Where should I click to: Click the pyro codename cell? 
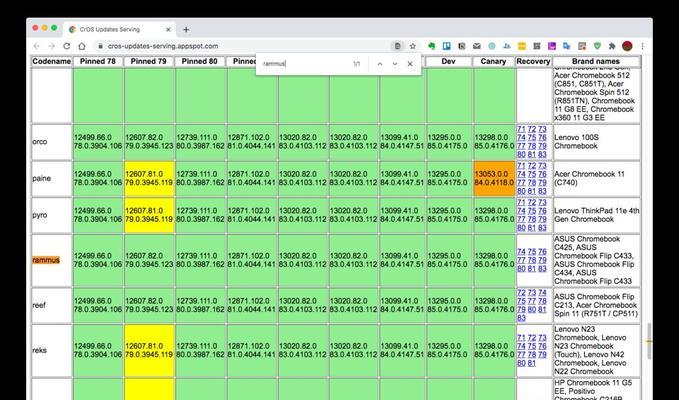(x=52, y=215)
